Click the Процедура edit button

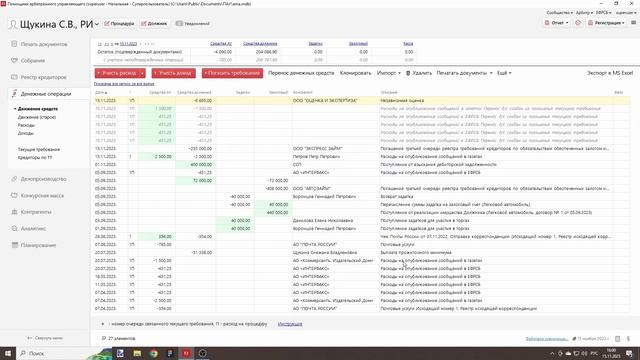[x=119, y=24]
